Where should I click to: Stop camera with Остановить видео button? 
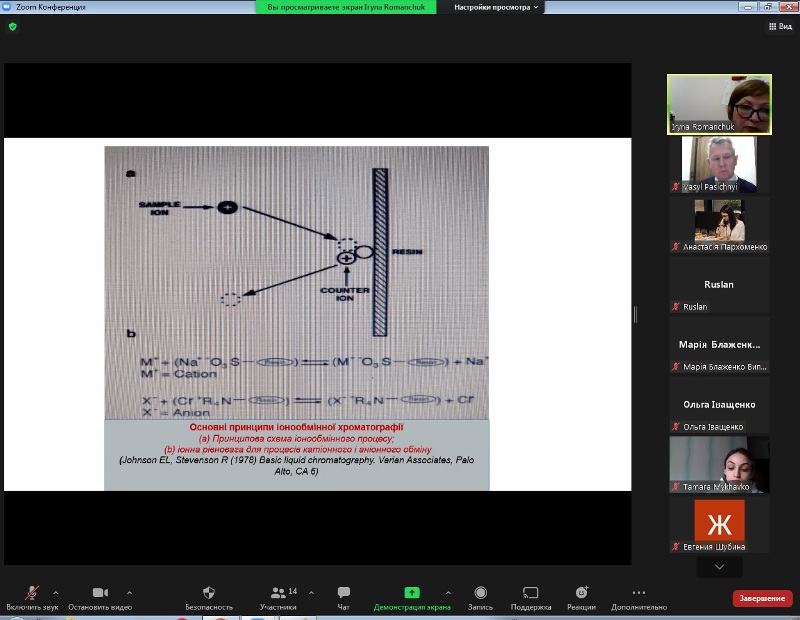[x=100, y=598]
